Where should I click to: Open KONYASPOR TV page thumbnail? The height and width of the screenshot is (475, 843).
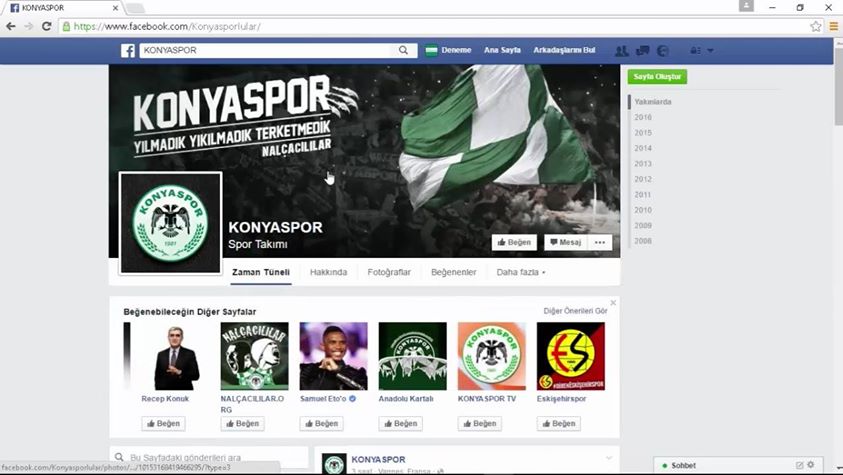[x=491, y=356]
